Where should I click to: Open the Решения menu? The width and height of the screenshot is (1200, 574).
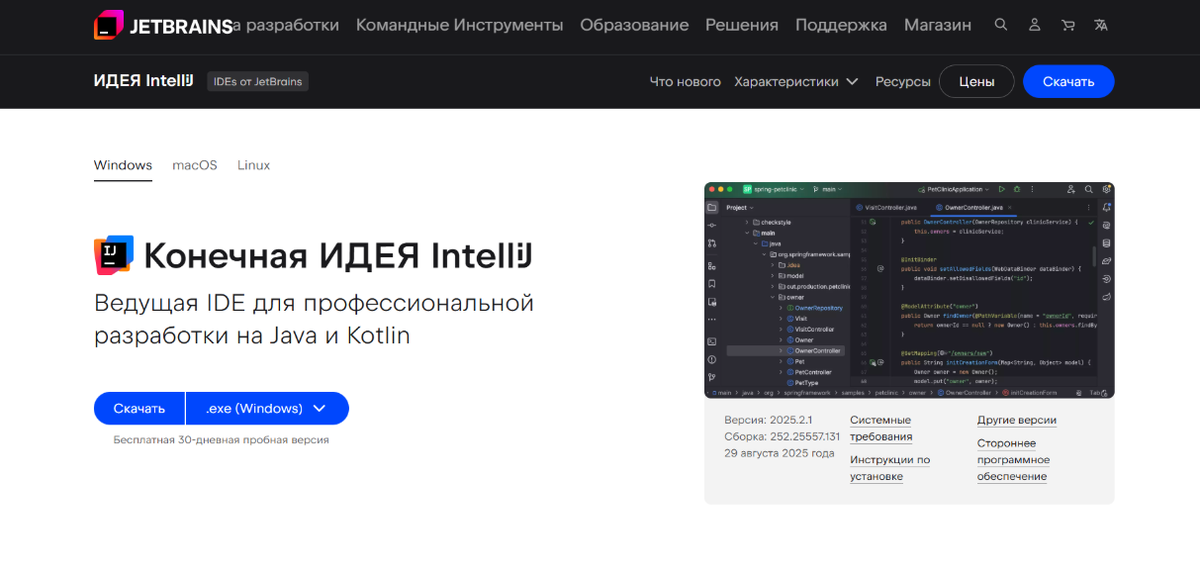(742, 25)
